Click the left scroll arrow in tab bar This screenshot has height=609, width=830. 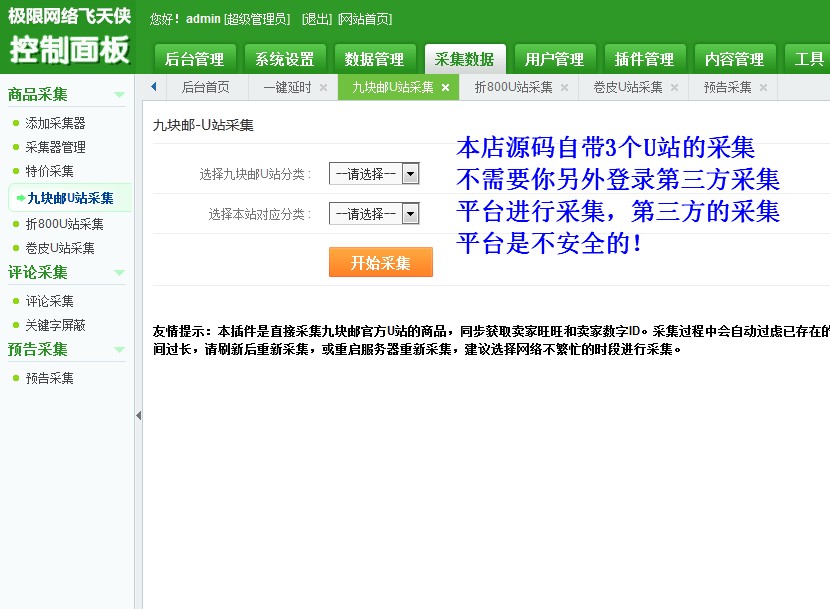(152, 87)
